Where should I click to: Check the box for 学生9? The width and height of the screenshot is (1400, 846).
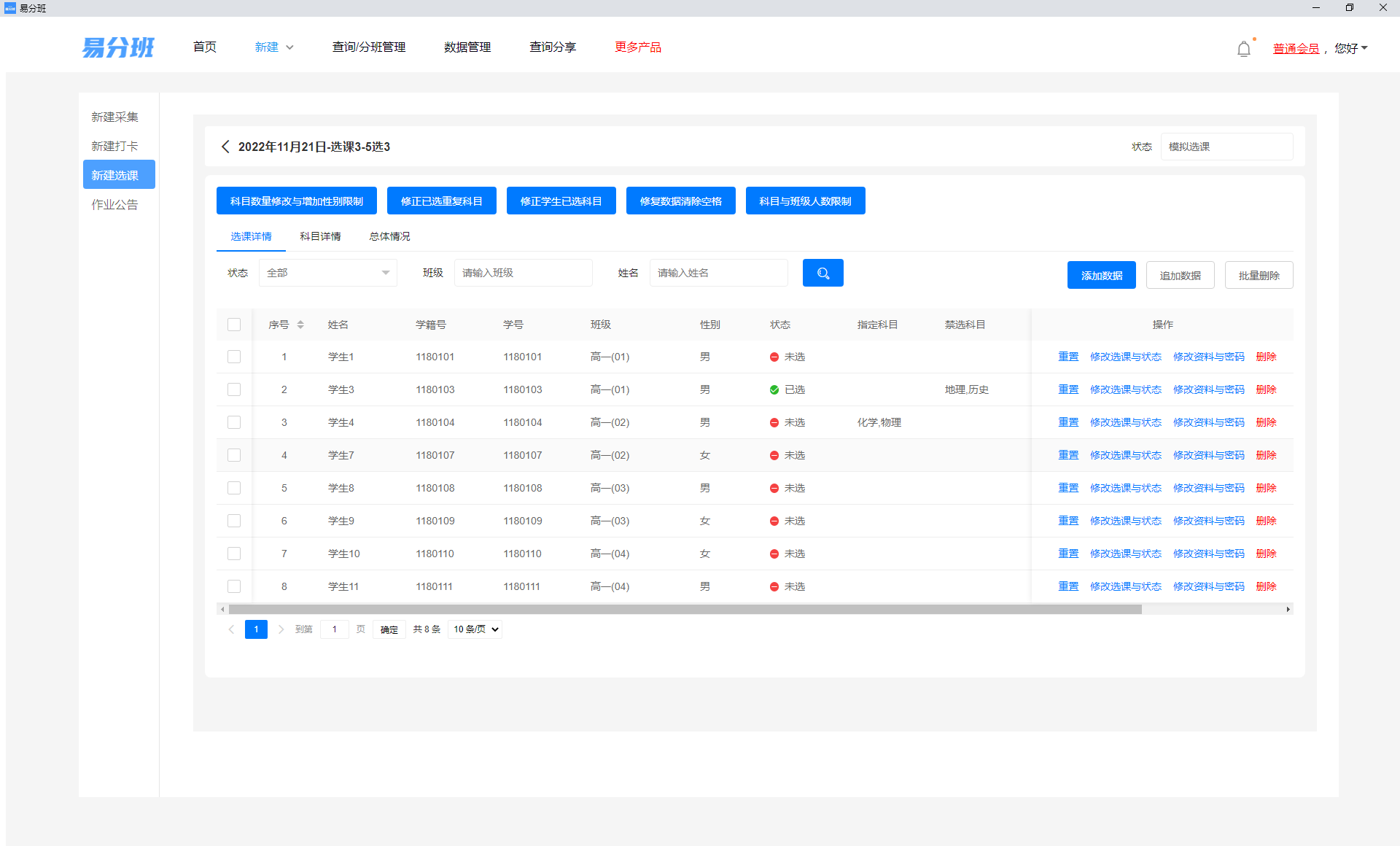pyautogui.click(x=234, y=521)
